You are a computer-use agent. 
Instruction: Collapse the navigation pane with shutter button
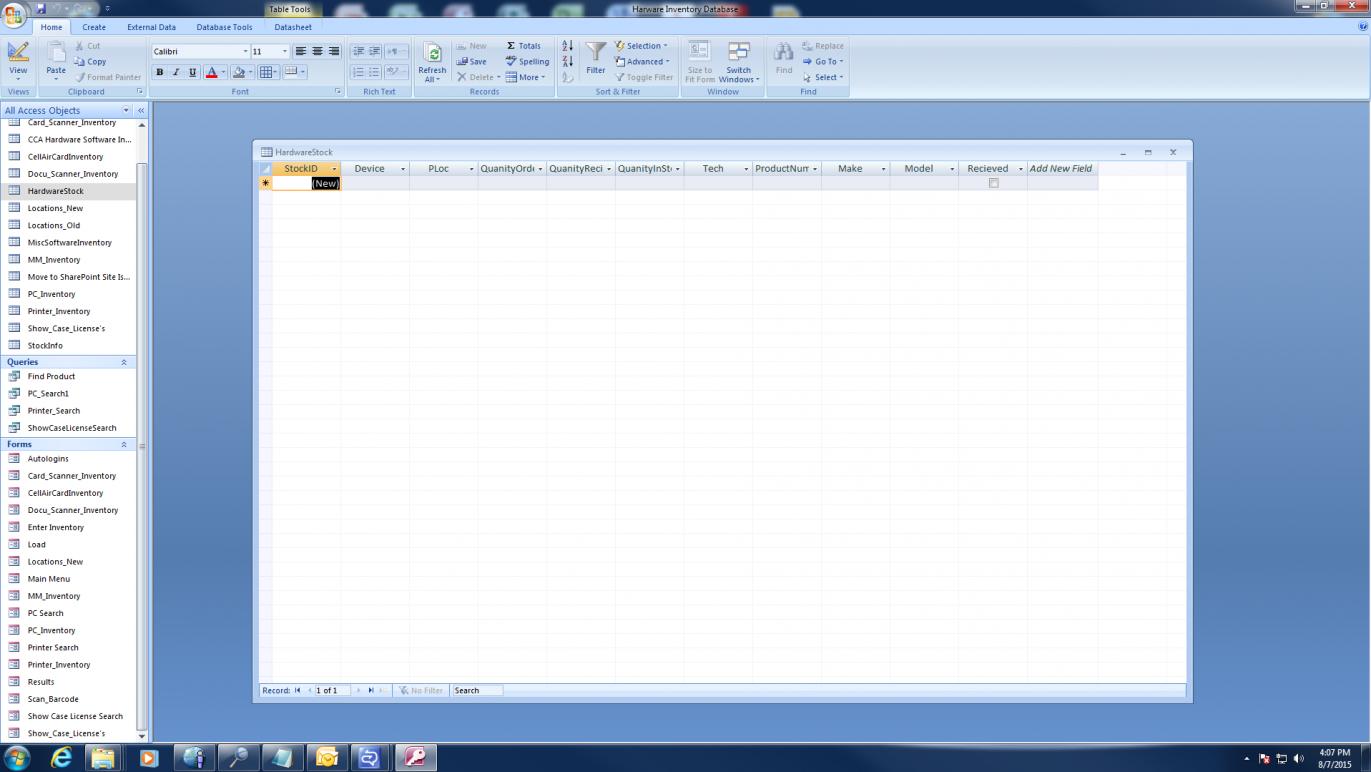141,110
